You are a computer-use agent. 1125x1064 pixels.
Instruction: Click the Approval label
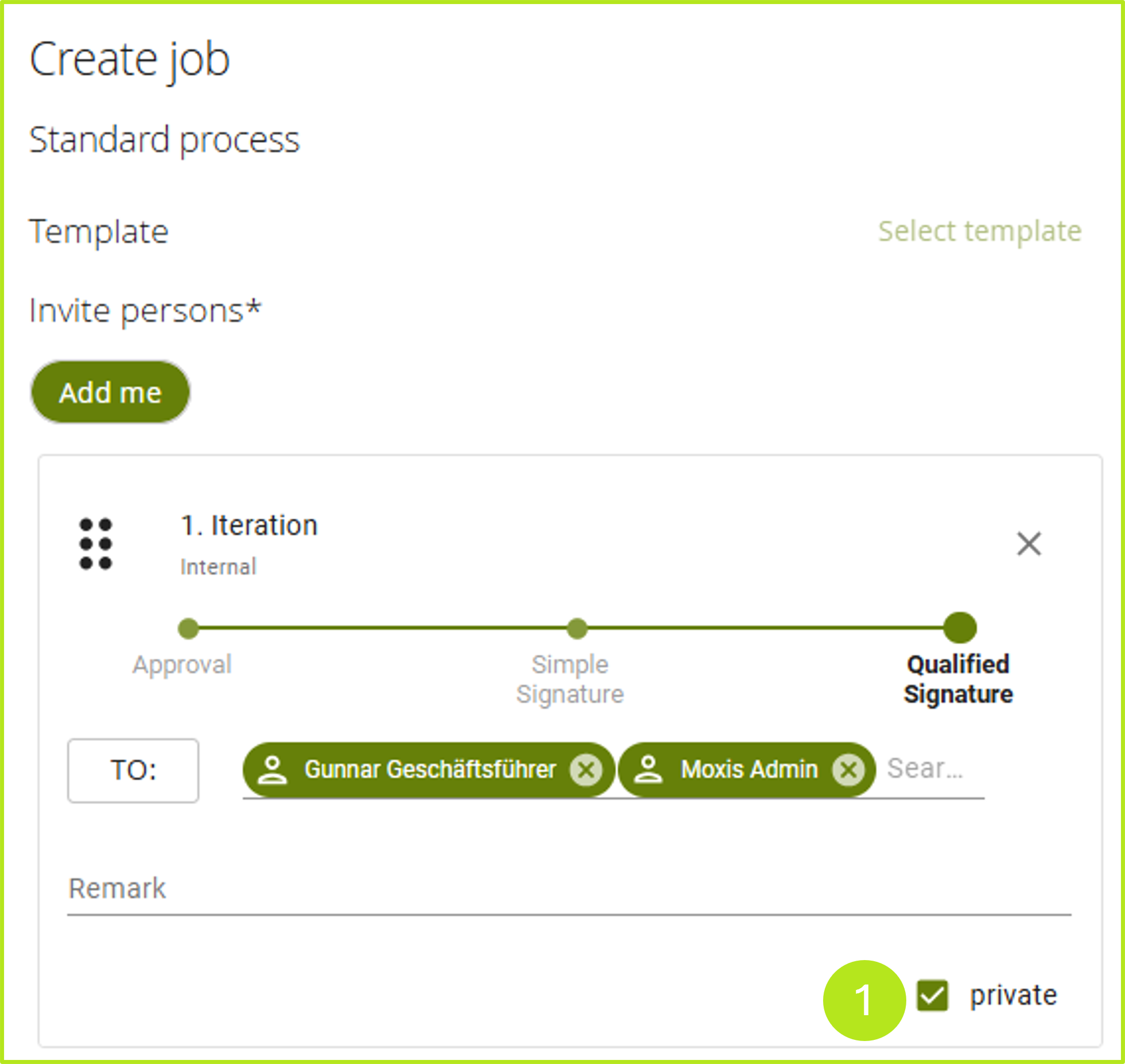click(182, 664)
